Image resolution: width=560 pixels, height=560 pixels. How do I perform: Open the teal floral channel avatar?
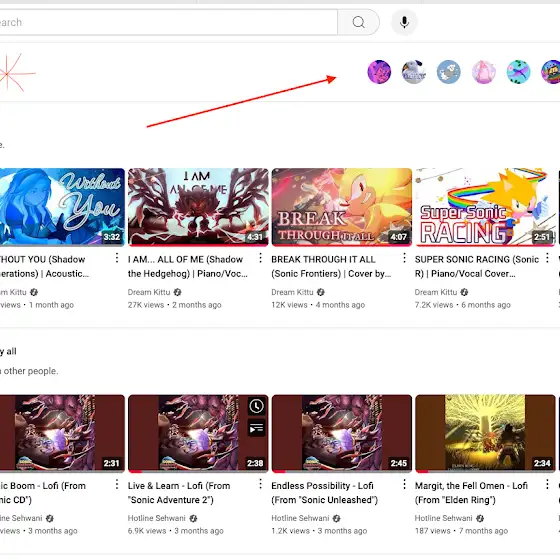click(x=518, y=72)
